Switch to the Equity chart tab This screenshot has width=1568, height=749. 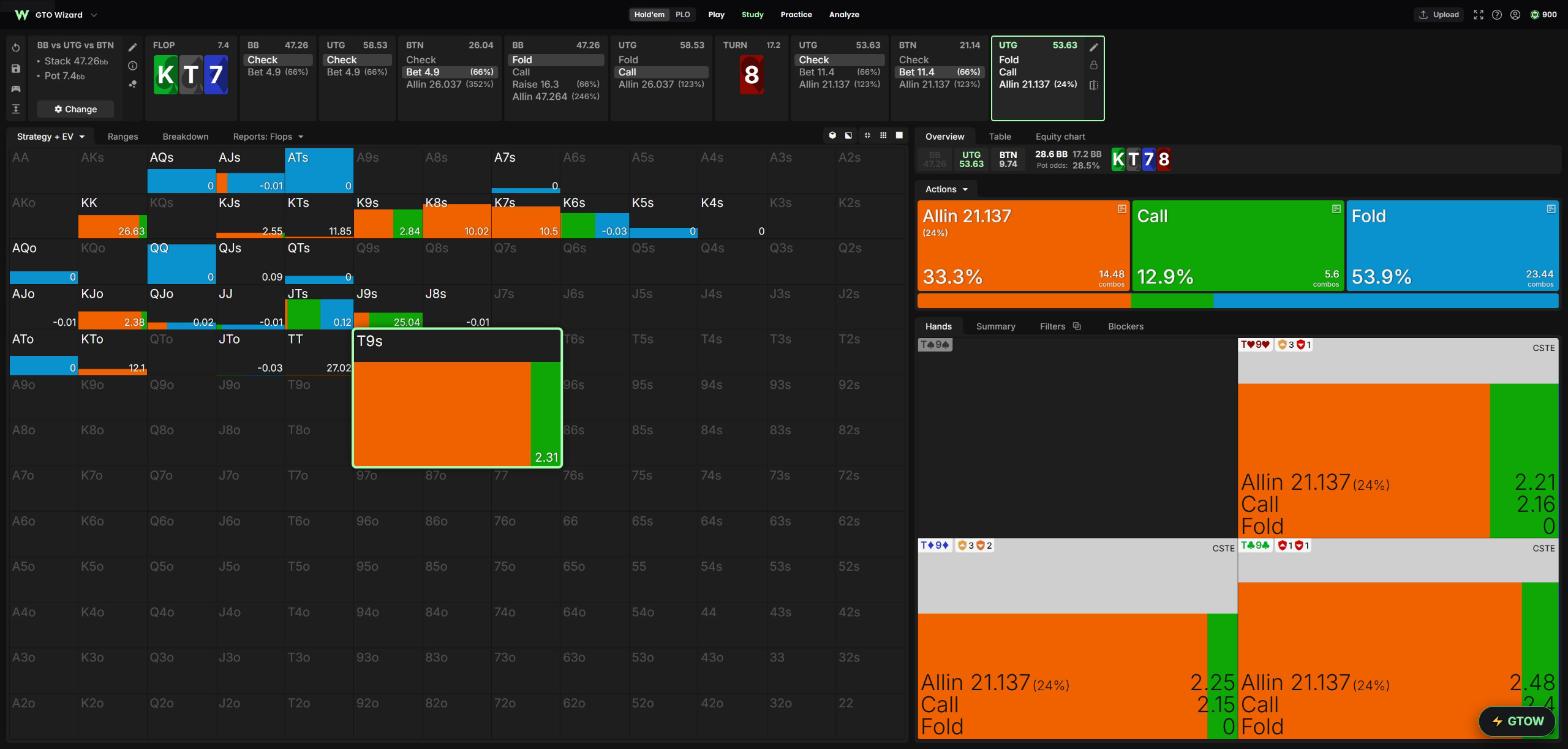coord(1060,136)
